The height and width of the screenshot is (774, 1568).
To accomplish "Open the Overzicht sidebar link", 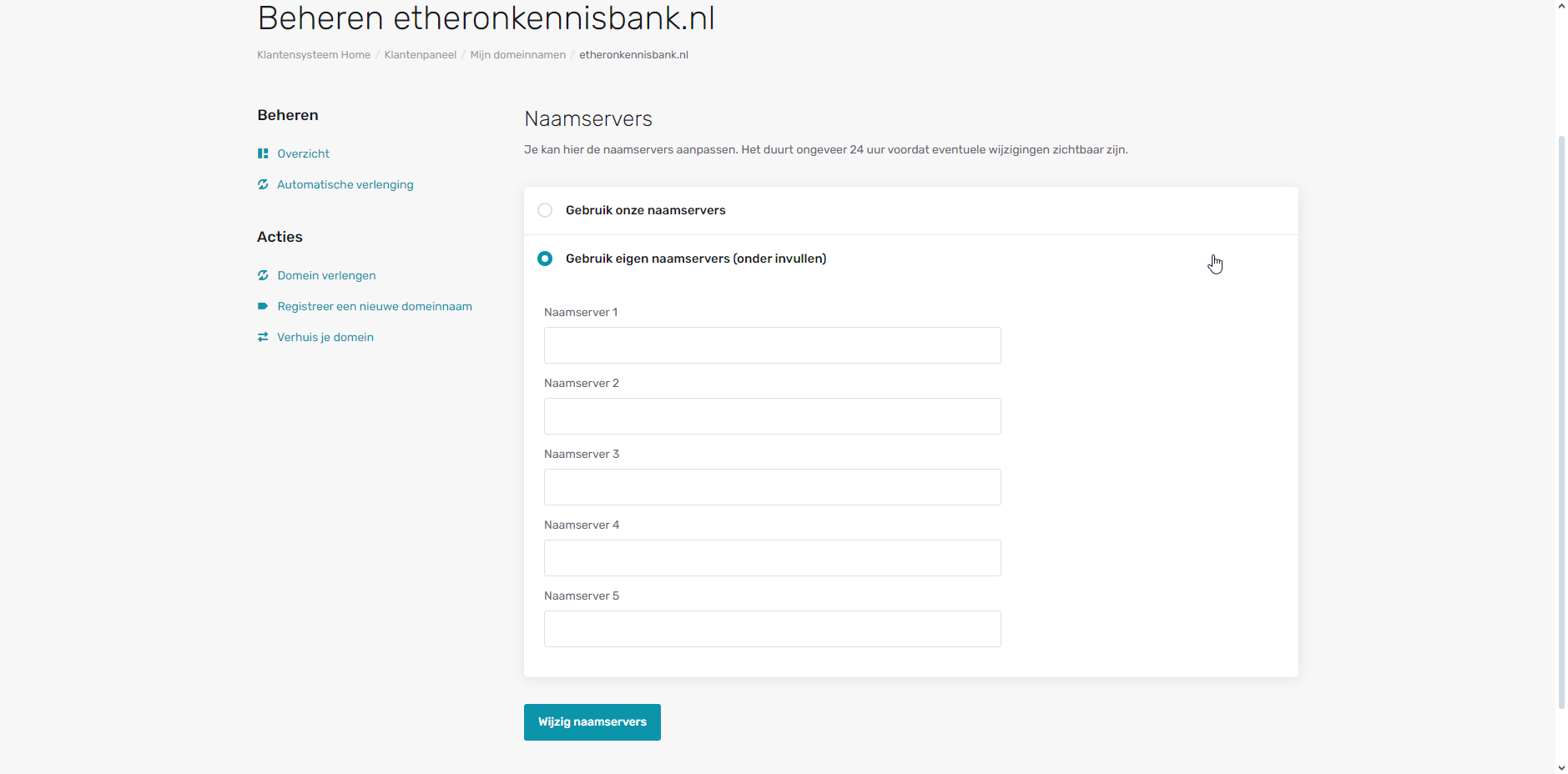I will [x=303, y=153].
